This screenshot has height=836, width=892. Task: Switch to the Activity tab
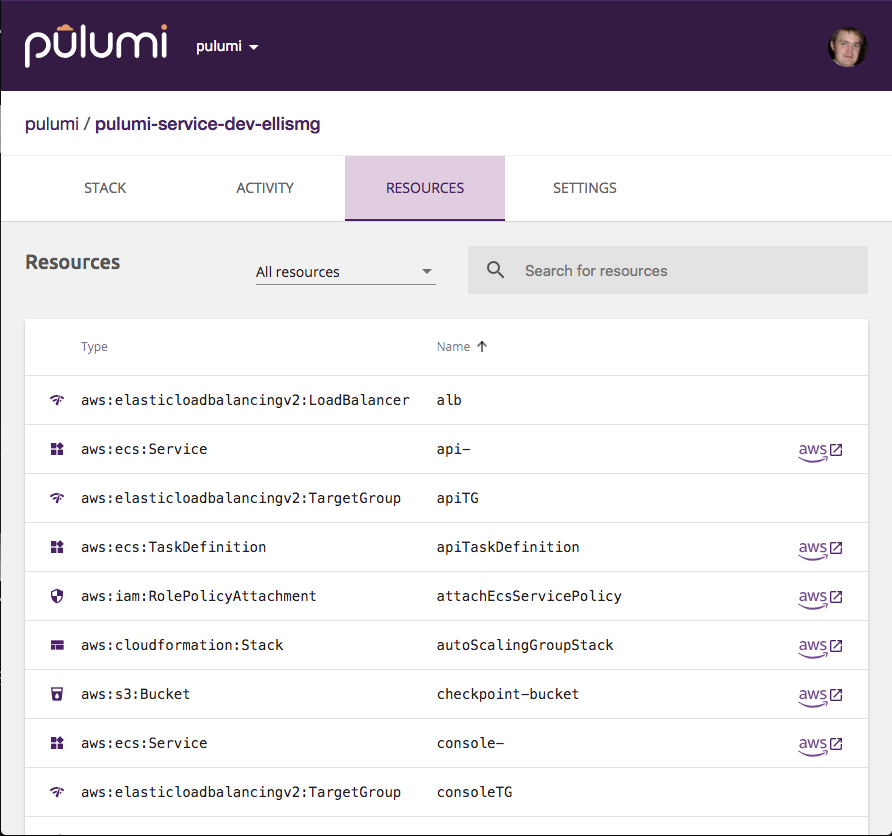tap(265, 188)
